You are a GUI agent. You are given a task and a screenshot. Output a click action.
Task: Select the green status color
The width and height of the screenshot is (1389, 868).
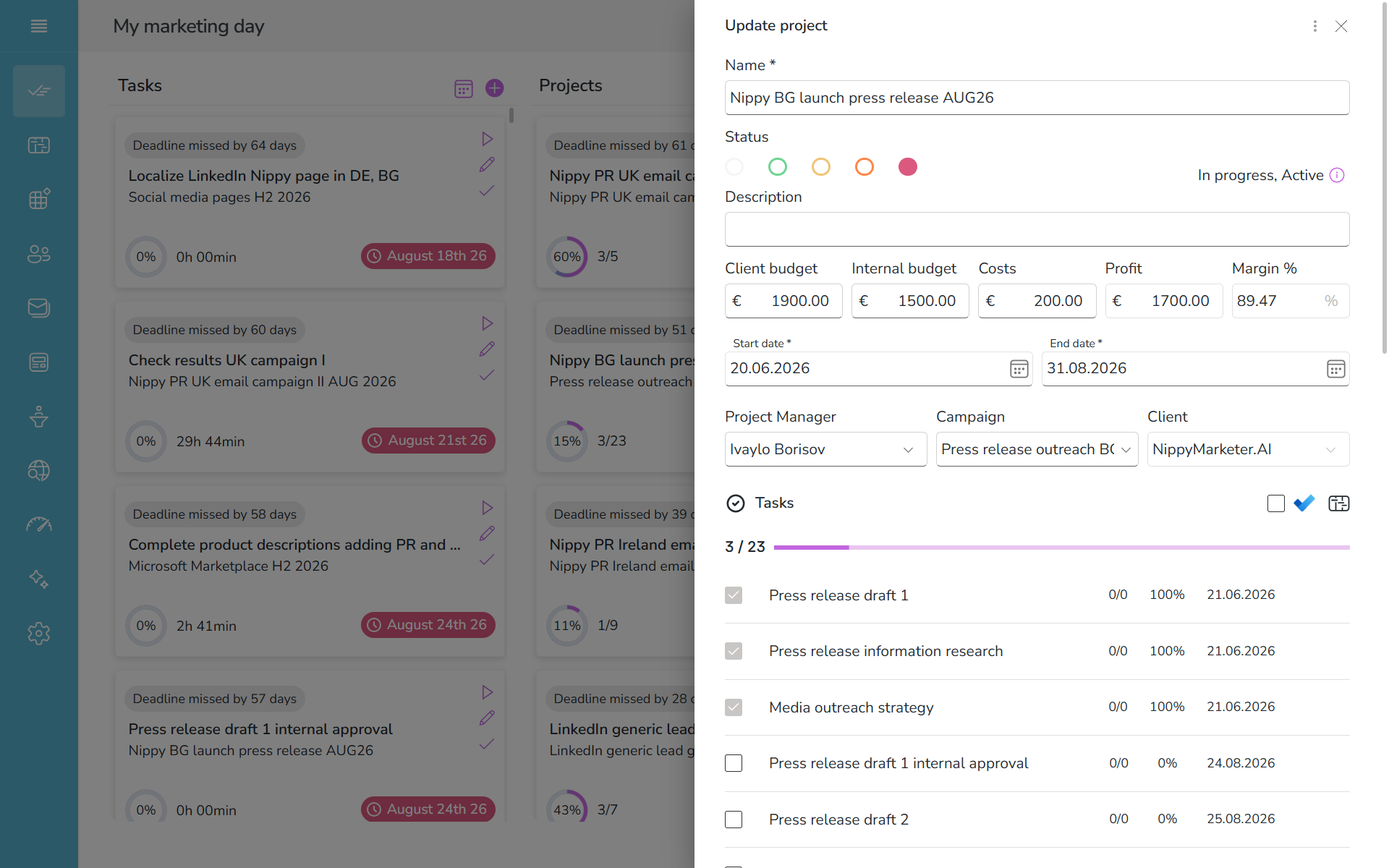778,167
